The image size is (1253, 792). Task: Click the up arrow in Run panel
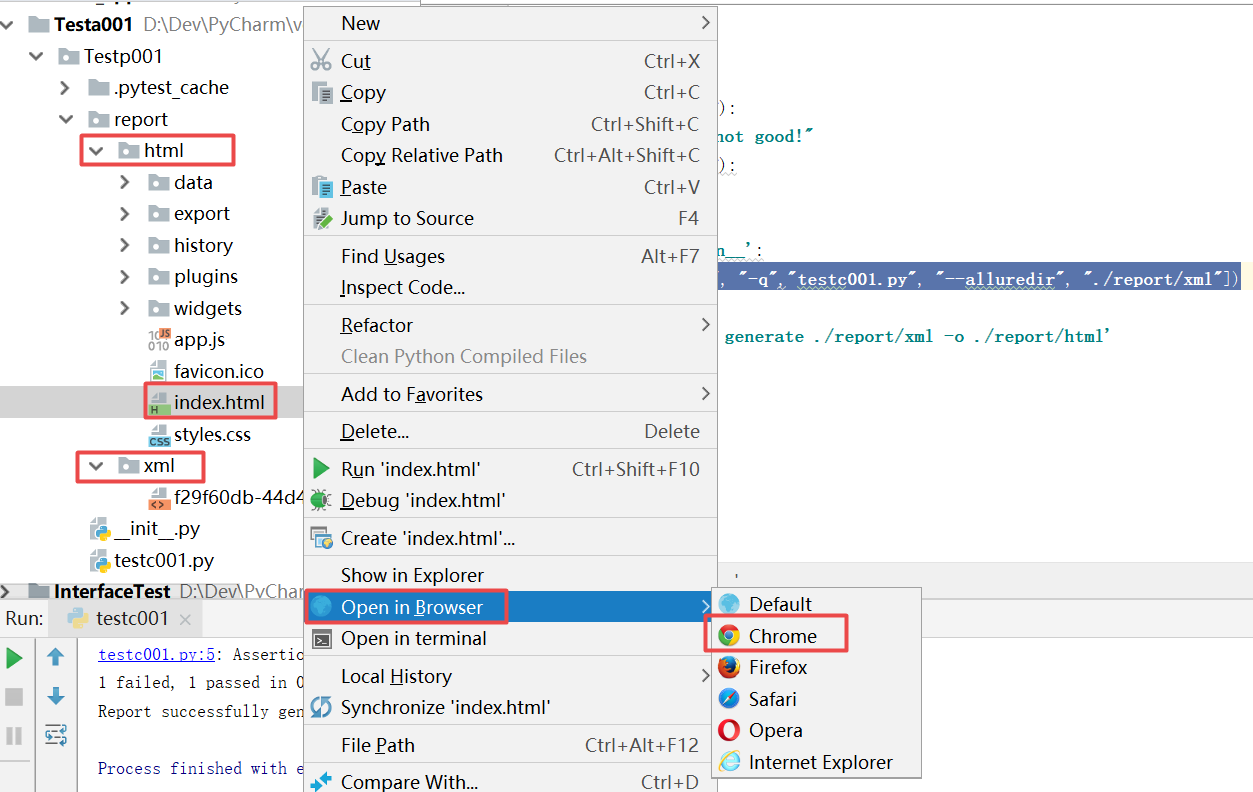[56, 657]
